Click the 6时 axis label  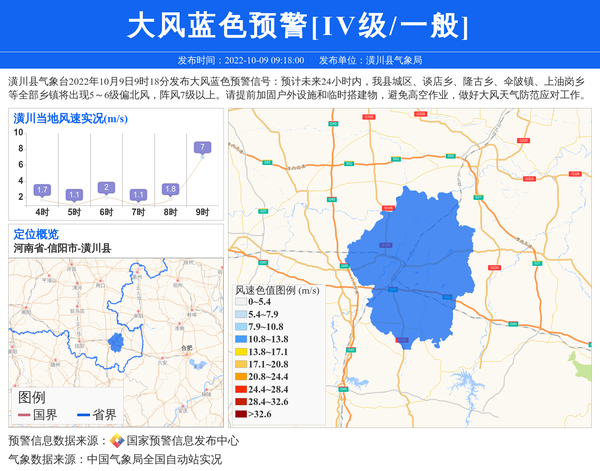[x=106, y=212]
